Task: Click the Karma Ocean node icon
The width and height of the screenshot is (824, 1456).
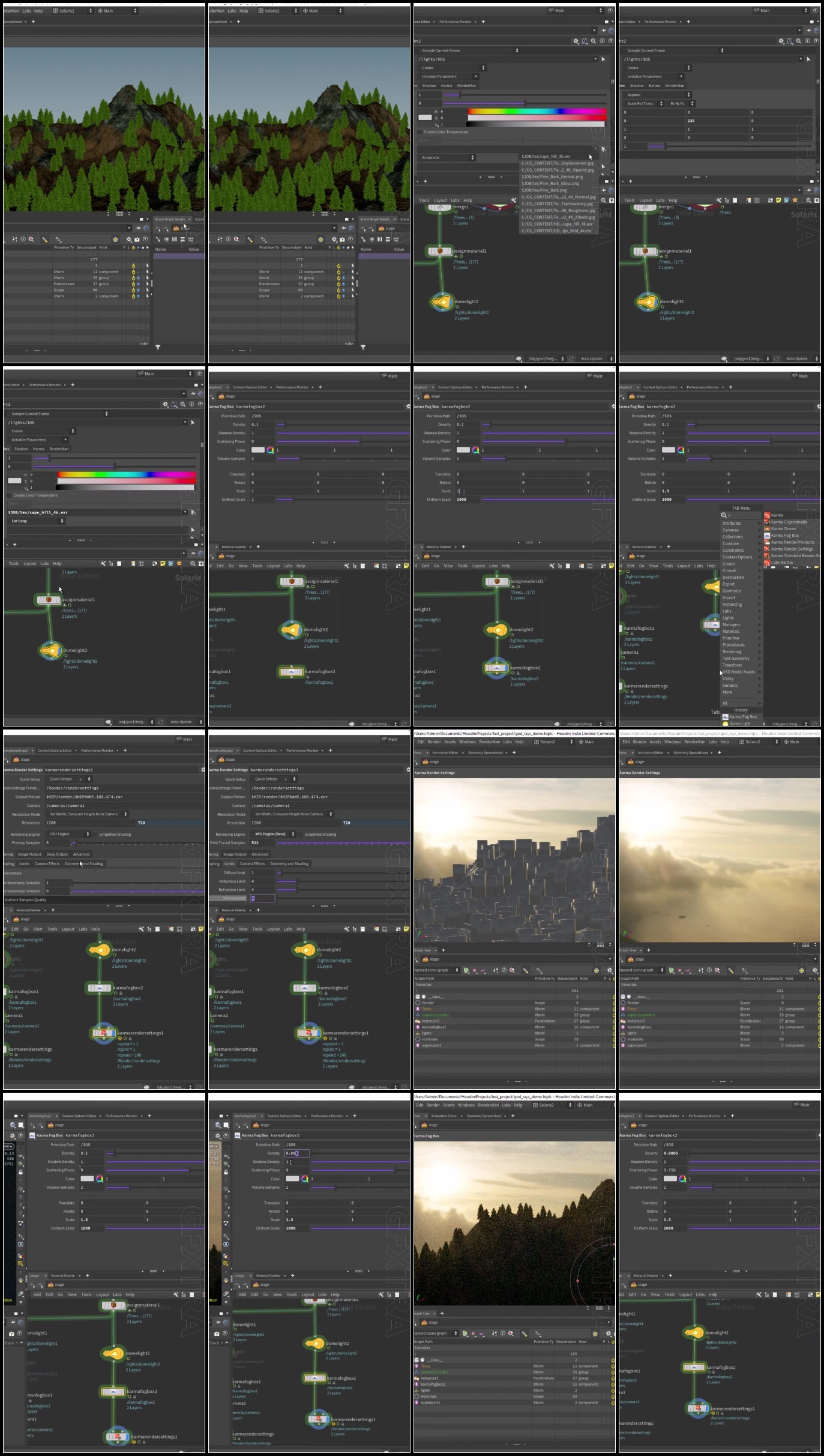Action: point(766,528)
